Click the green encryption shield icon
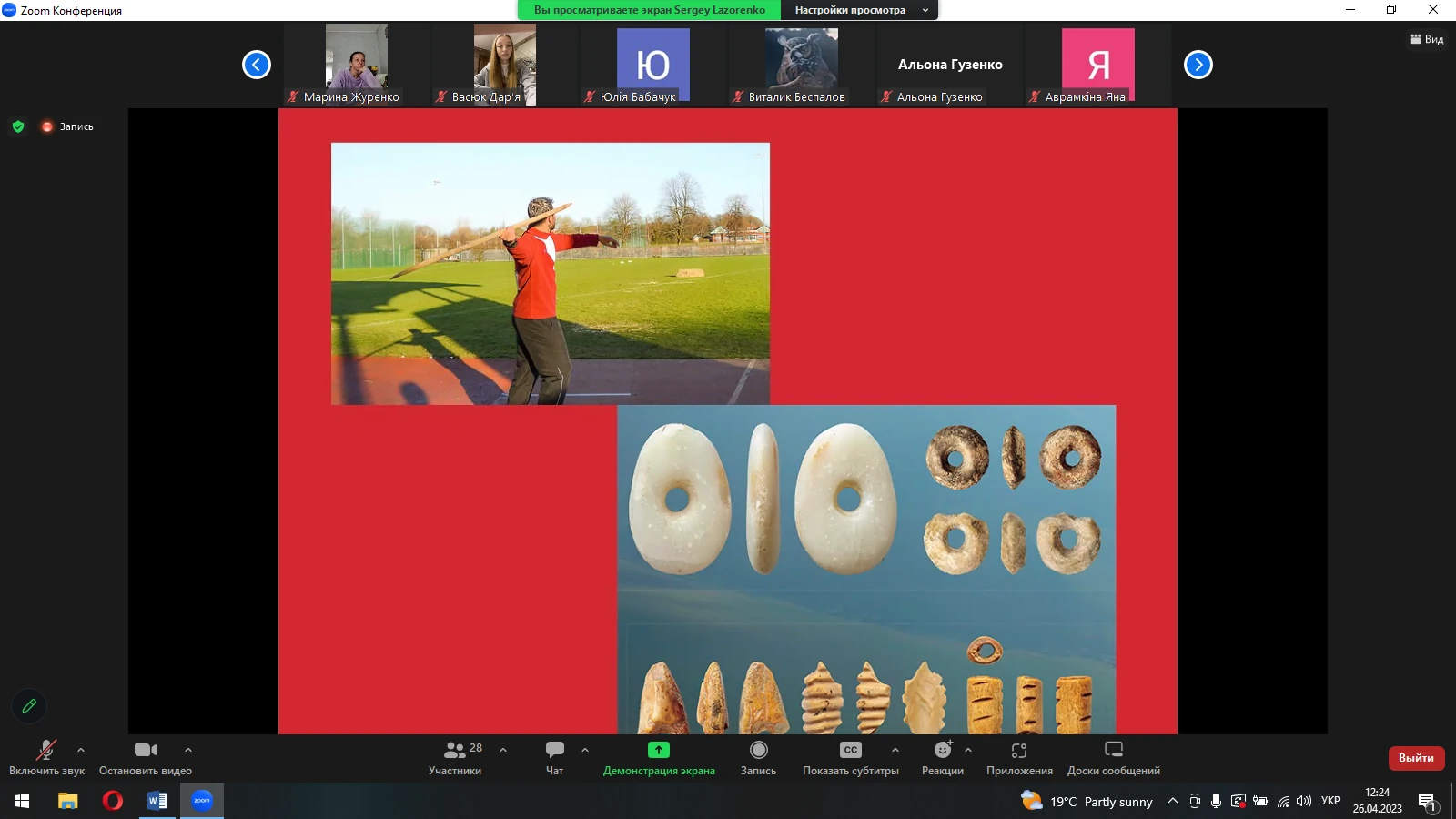The image size is (1456, 819). pos(18,126)
